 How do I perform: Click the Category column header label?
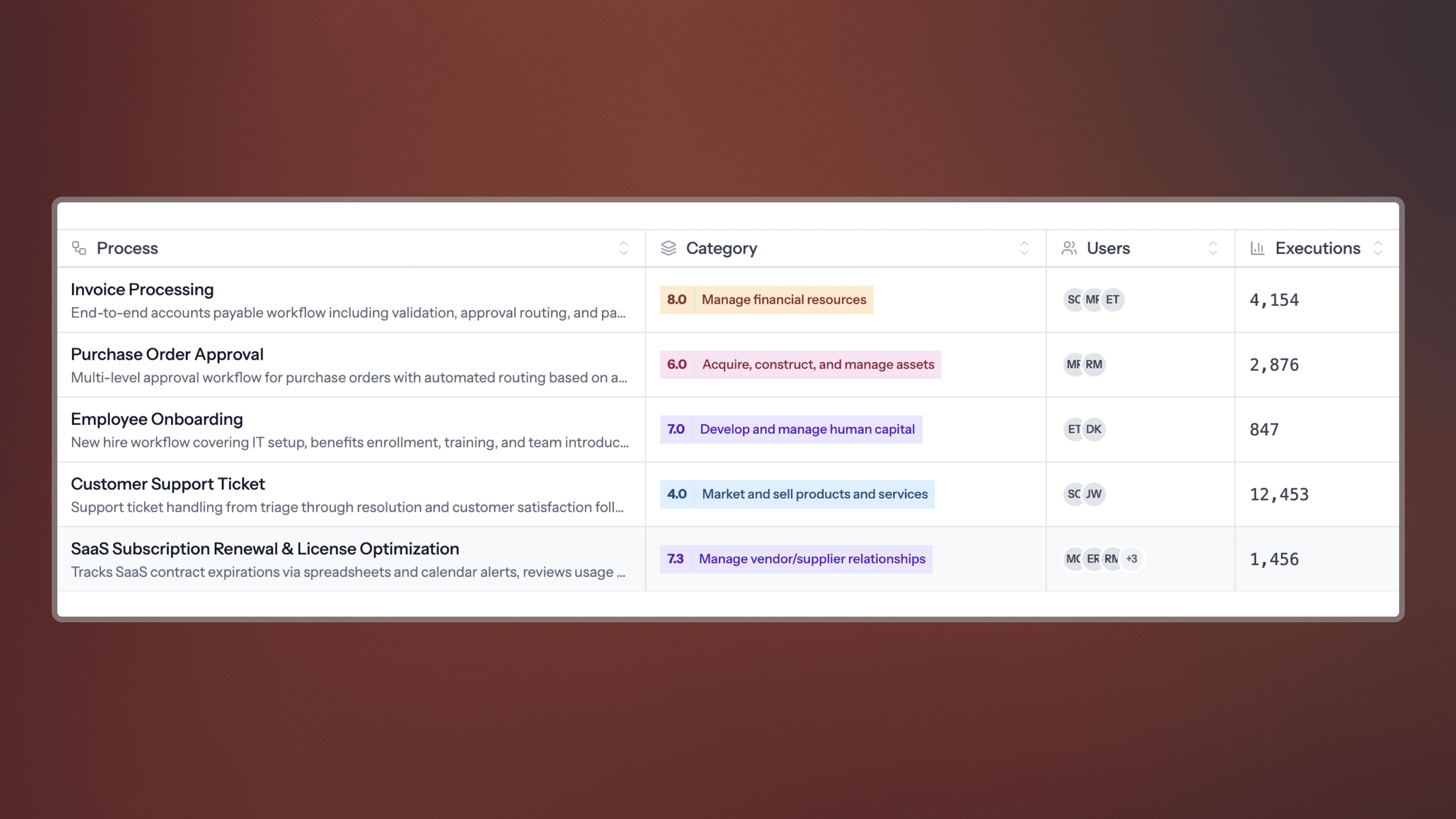(x=721, y=248)
